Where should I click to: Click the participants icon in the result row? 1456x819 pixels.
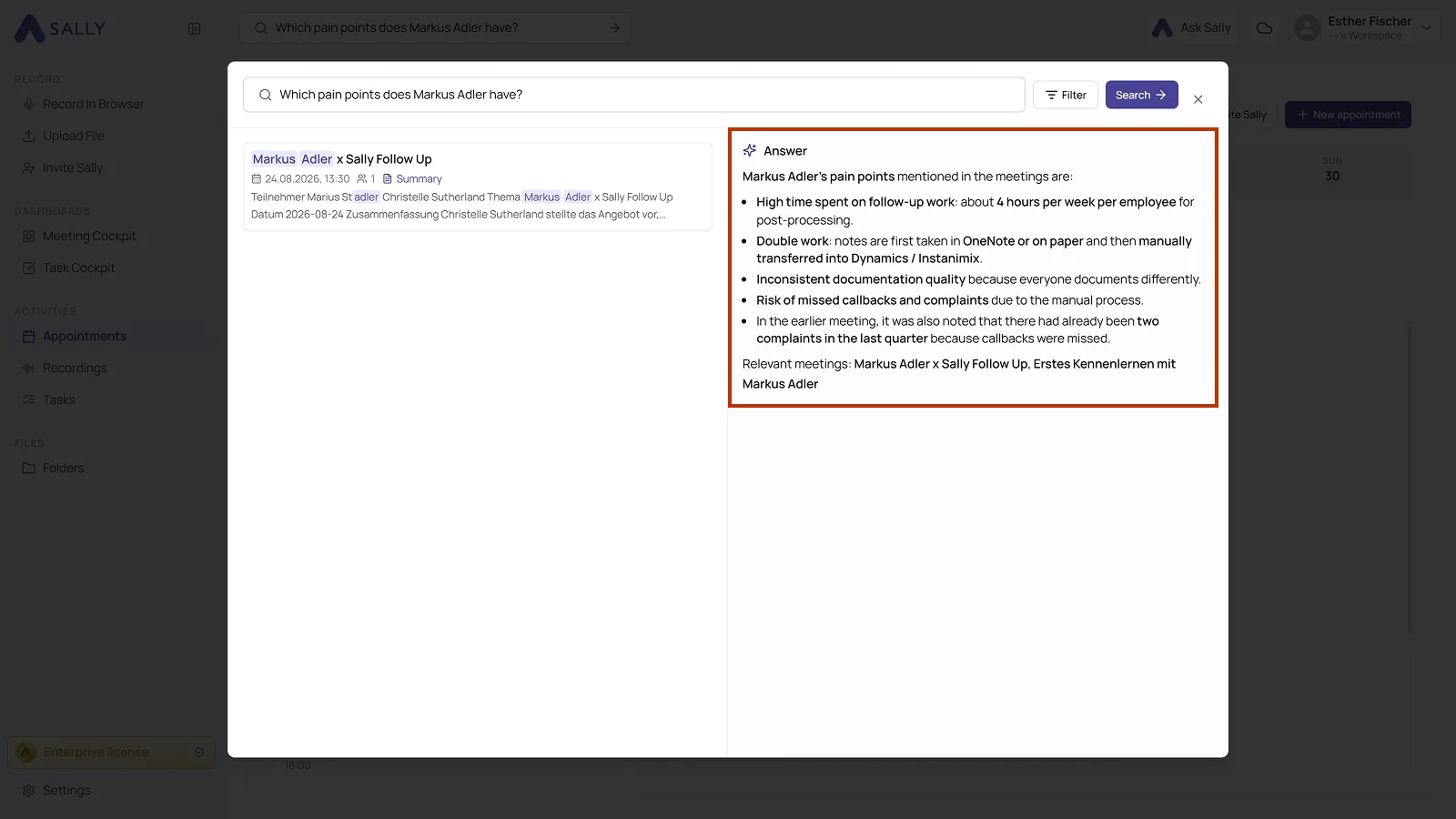coord(362,178)
